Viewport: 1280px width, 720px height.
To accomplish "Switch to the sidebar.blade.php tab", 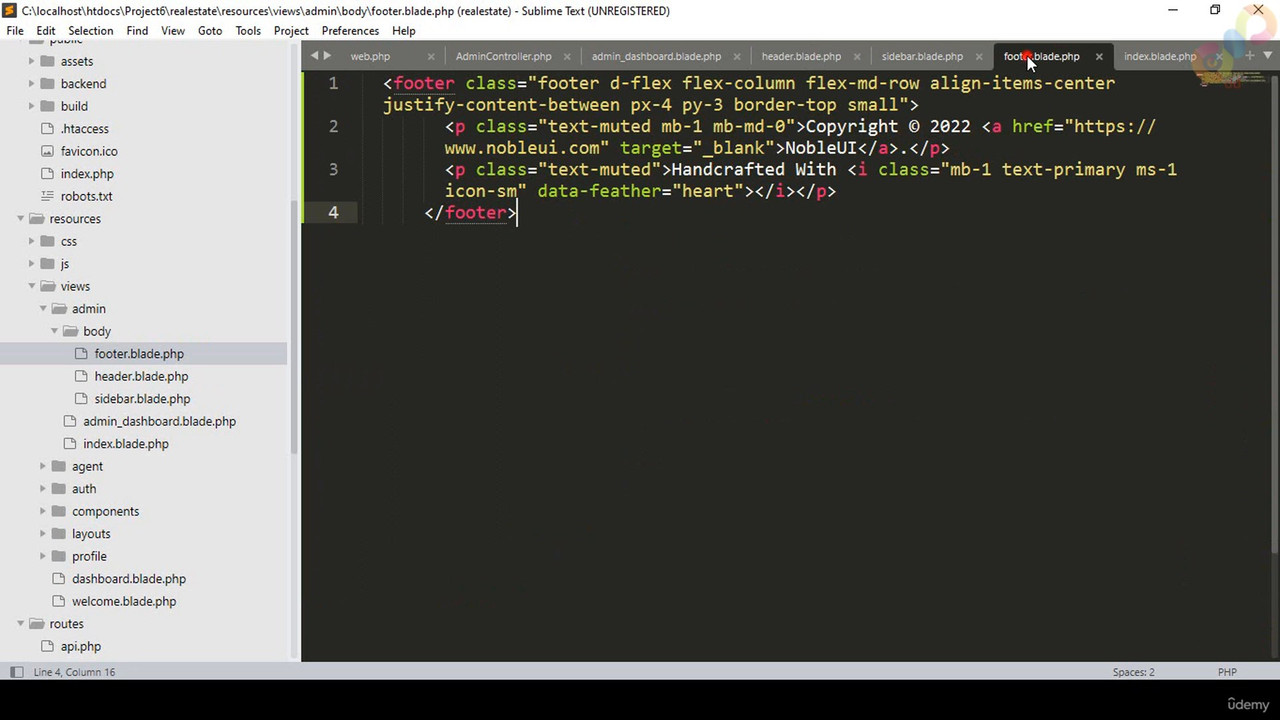I will pos(922,56).
